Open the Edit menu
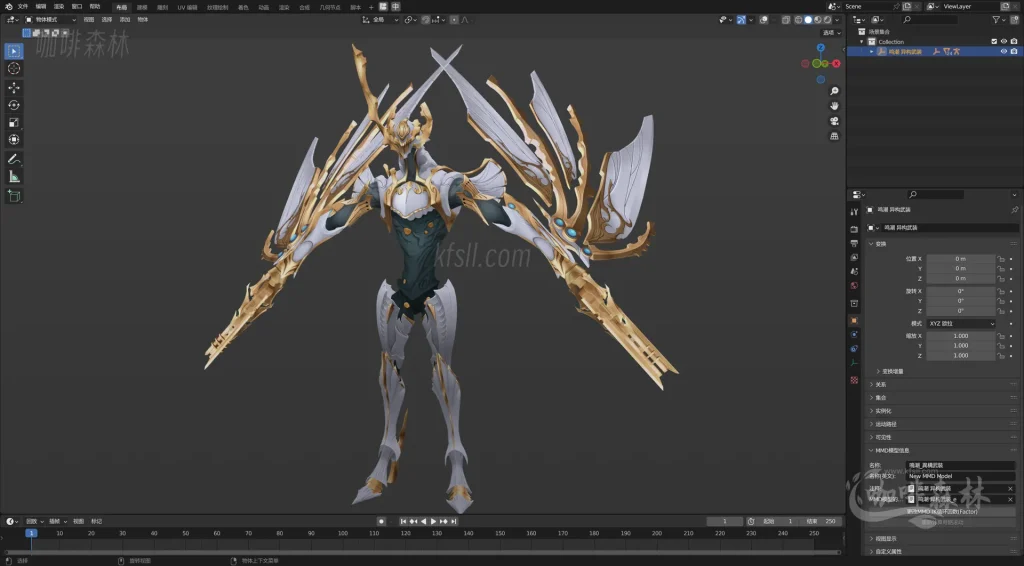 (41, 7)
